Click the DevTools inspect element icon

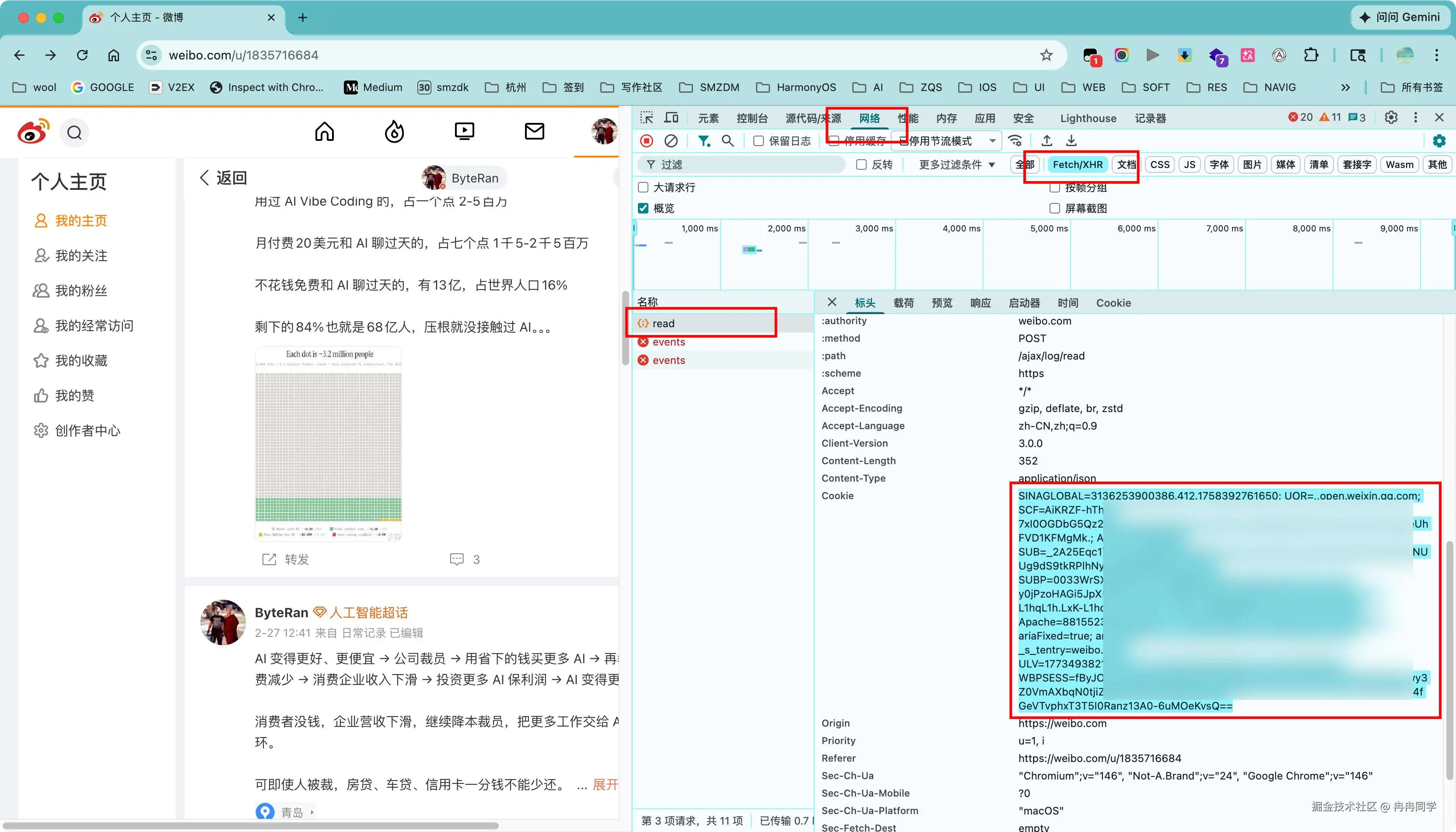(646, 118)
